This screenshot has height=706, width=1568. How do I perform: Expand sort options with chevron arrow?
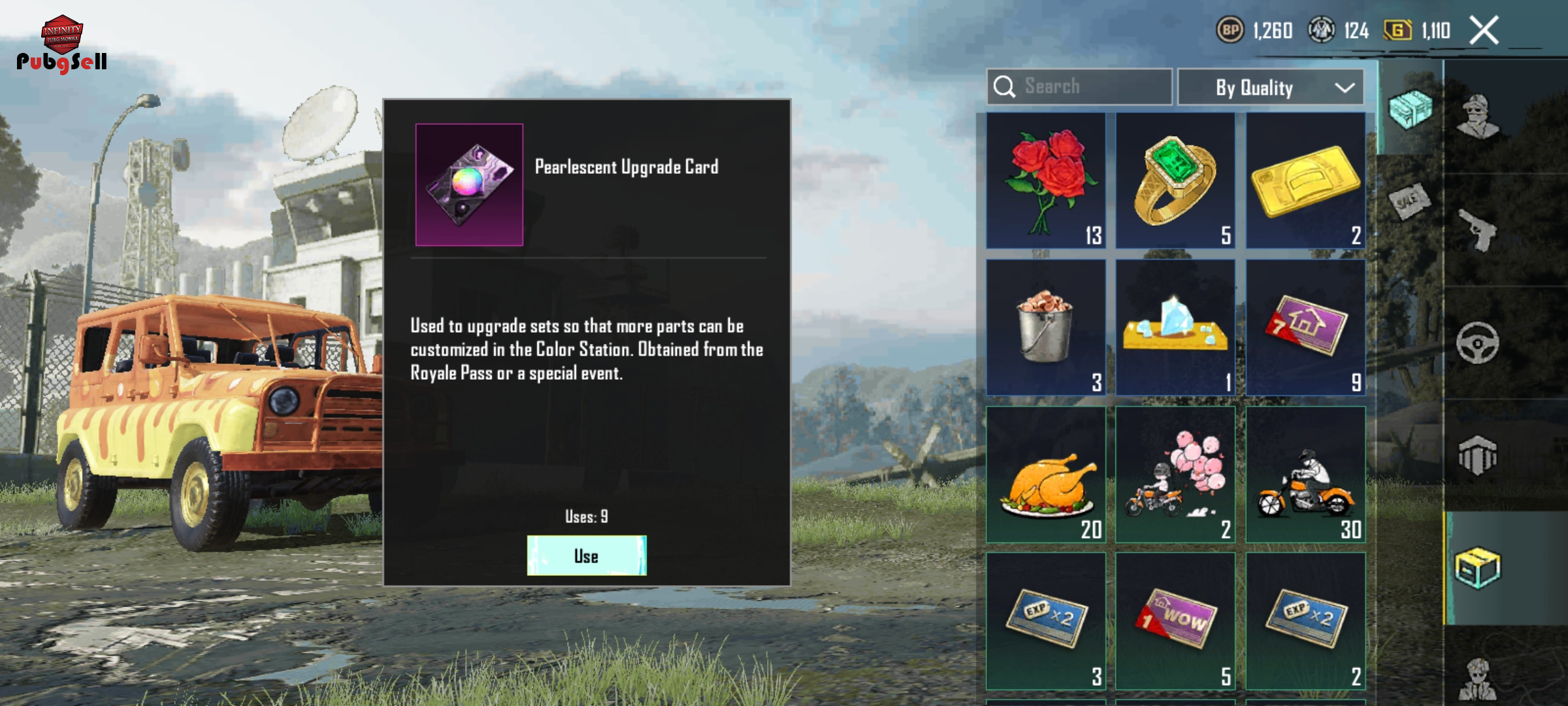coord(1345,88)
